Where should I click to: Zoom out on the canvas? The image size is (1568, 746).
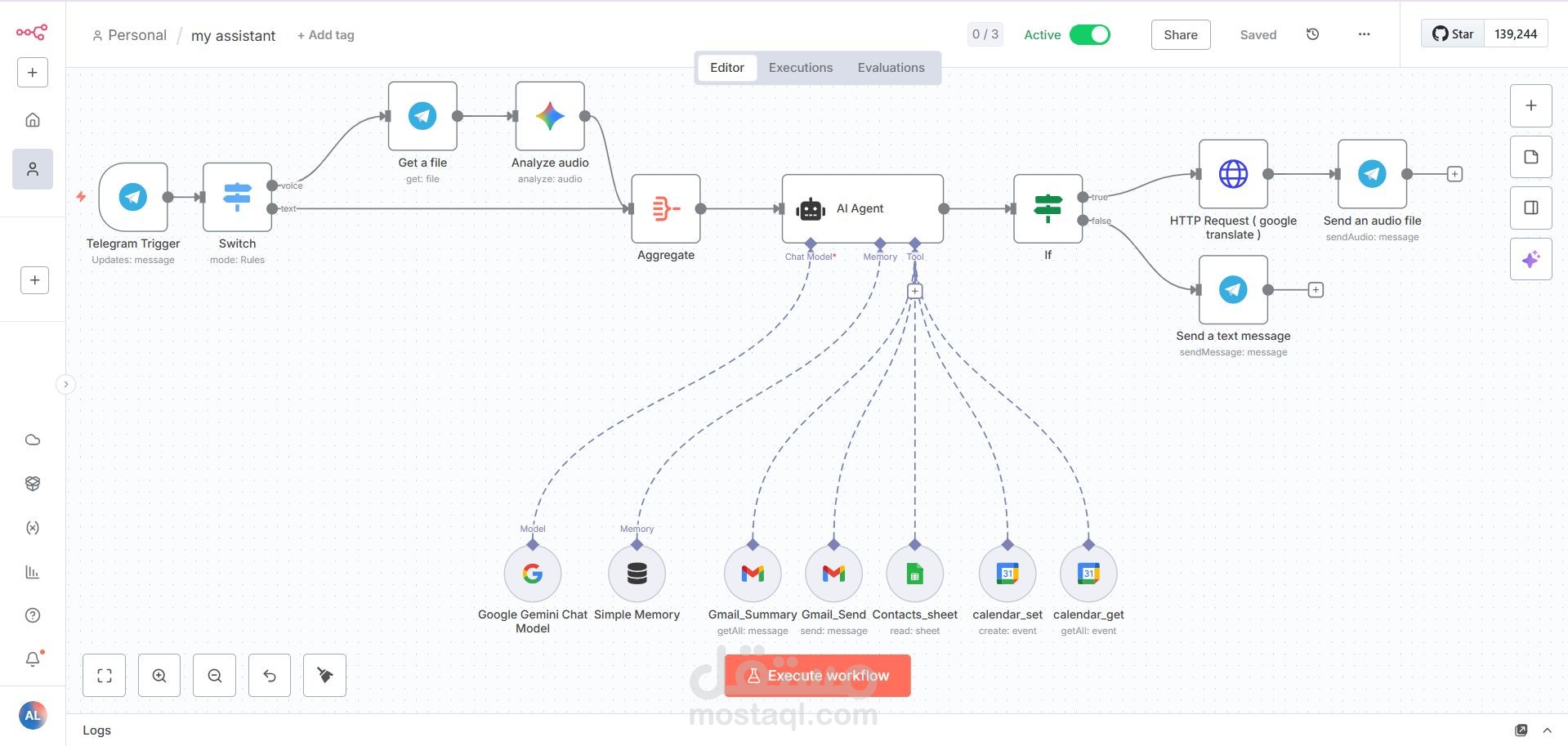tap(215, 676)
